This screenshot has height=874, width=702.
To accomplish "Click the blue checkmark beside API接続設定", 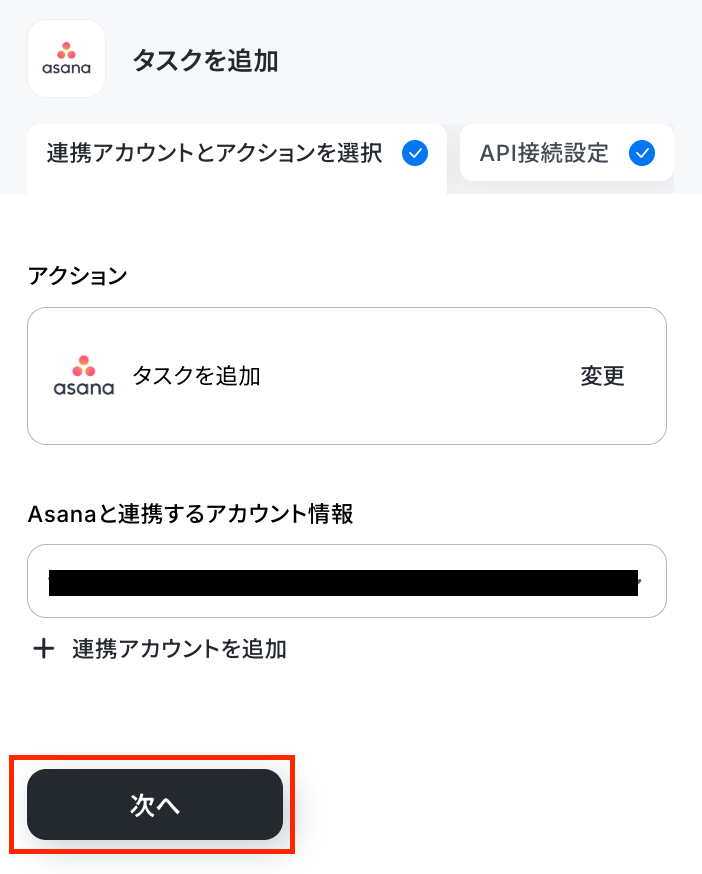I will pos(642,153).
